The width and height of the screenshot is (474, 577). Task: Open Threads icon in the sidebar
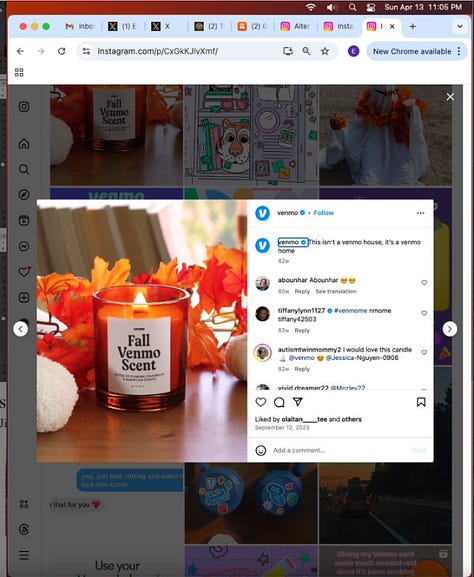24,529
